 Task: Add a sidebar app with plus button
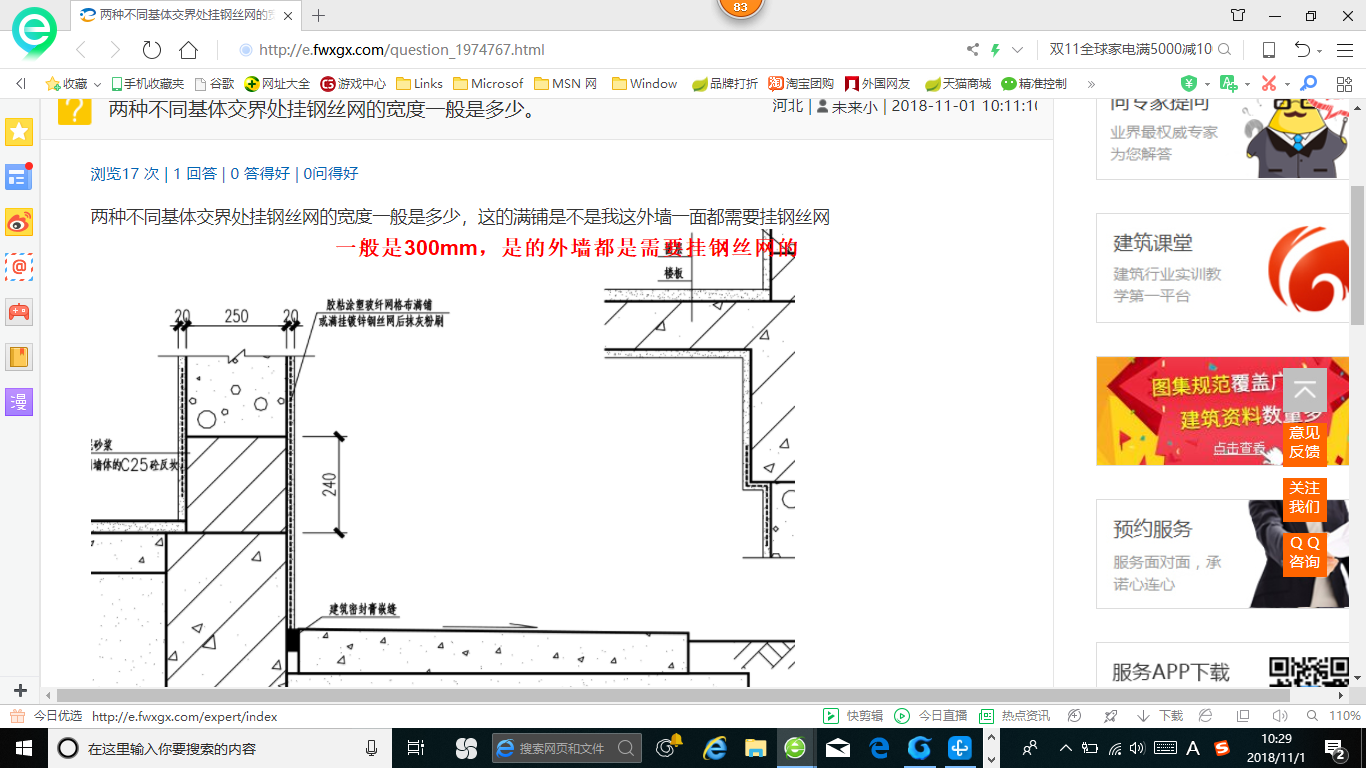[x=20, y=691]
